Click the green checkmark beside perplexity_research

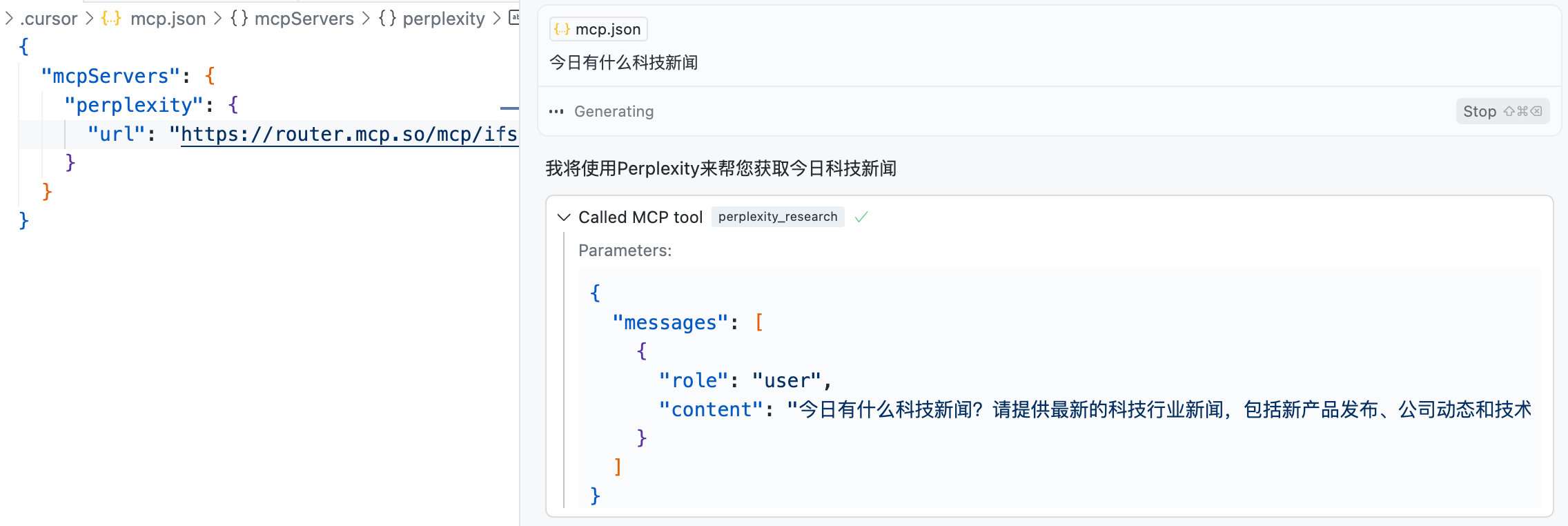point(861,217)
